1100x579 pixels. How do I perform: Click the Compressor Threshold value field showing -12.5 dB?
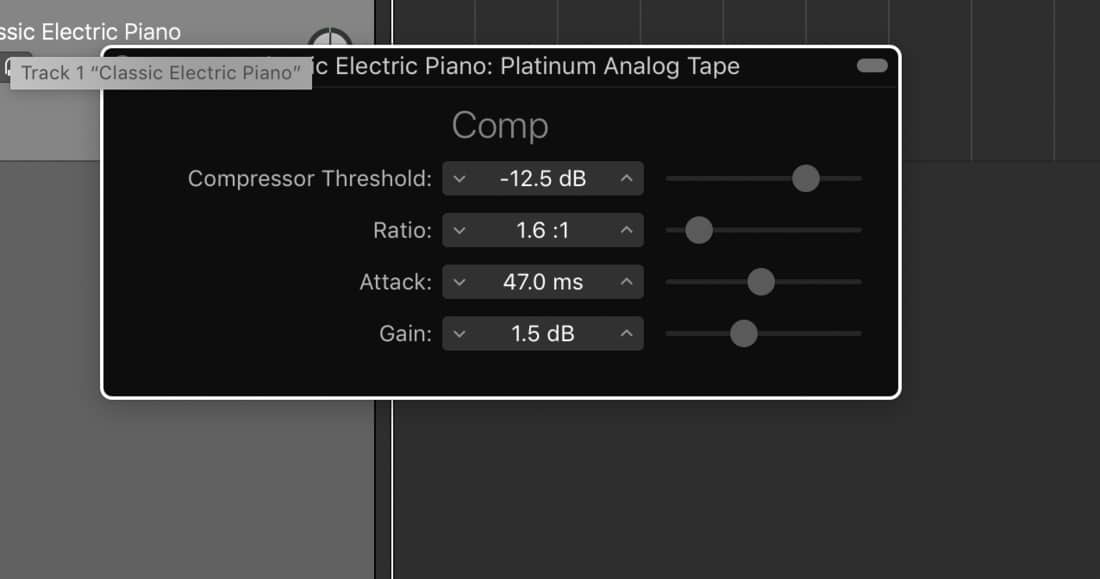[543, 178]
